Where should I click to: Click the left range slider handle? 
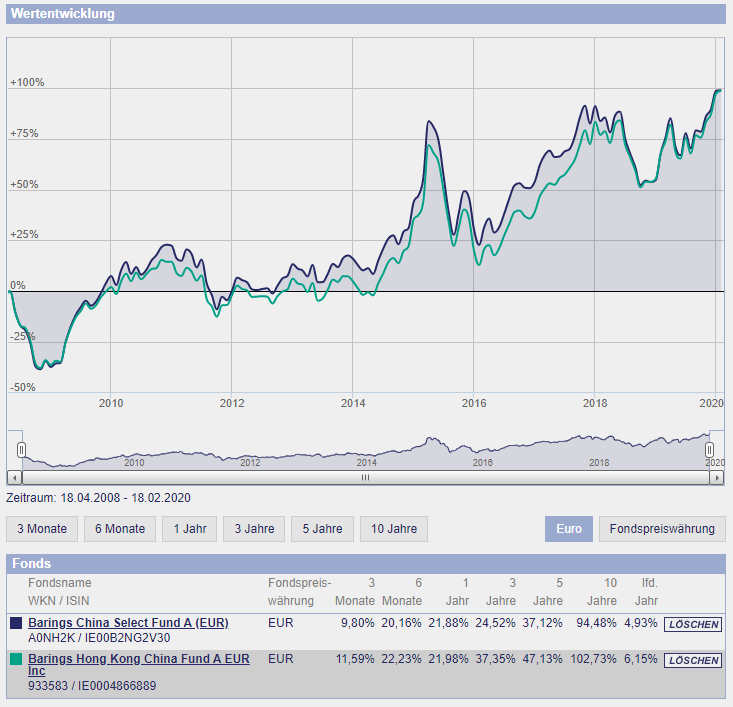click(x=22, y=450)
